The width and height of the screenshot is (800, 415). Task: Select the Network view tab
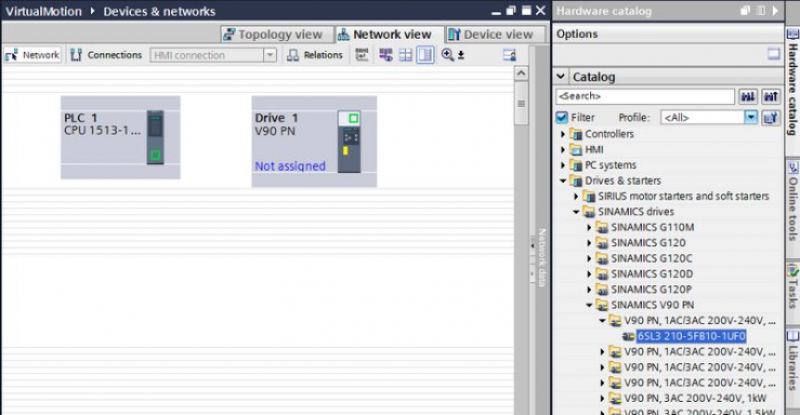click(390, 34)
